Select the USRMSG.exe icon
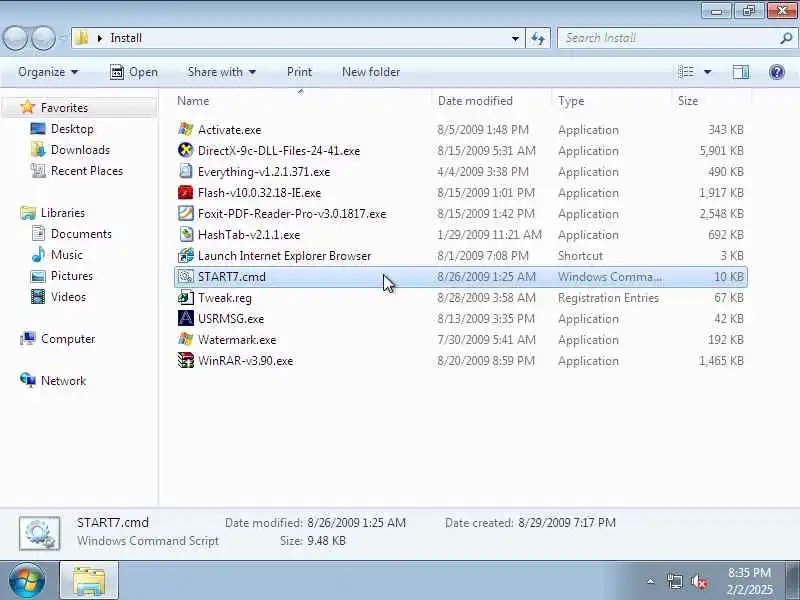The height and width of the screenshot is (600, 800). coord(186,318)
